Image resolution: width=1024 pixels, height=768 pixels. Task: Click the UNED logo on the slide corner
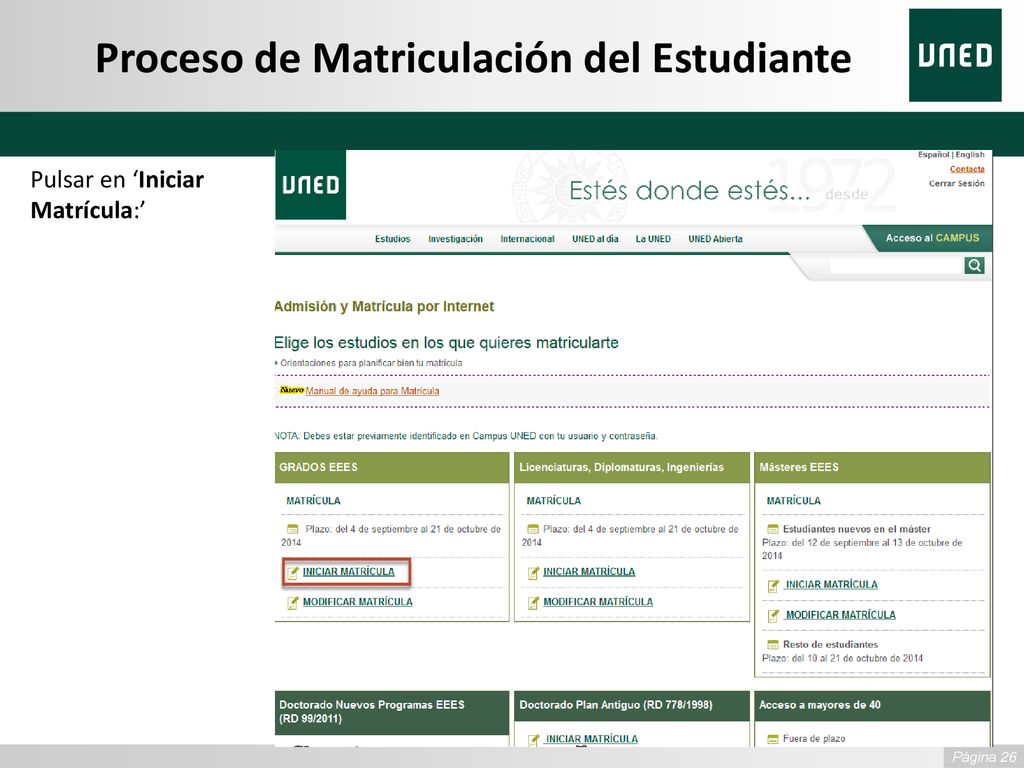(955, 56)
